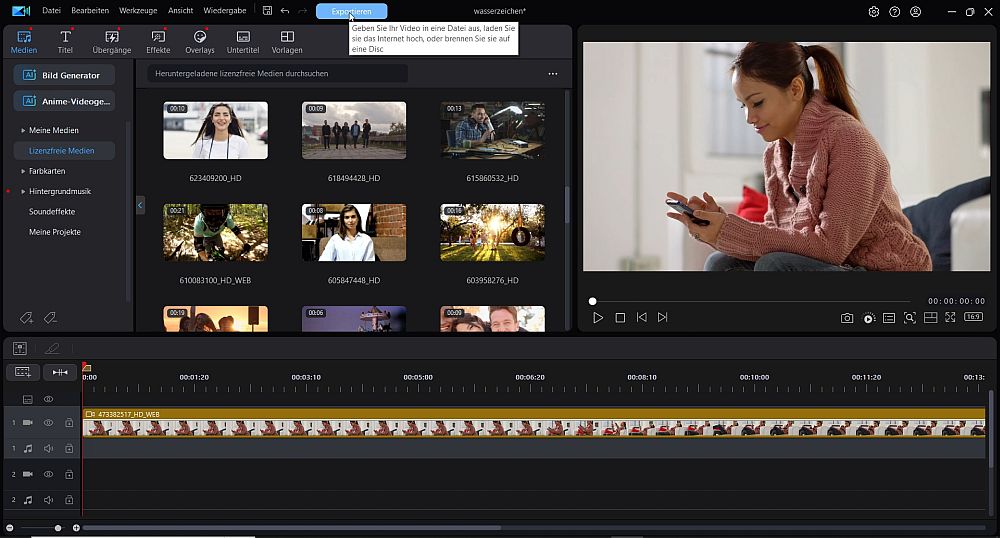
Task: Select the Lizenzfreie Medien category
Action: point(64,150)
